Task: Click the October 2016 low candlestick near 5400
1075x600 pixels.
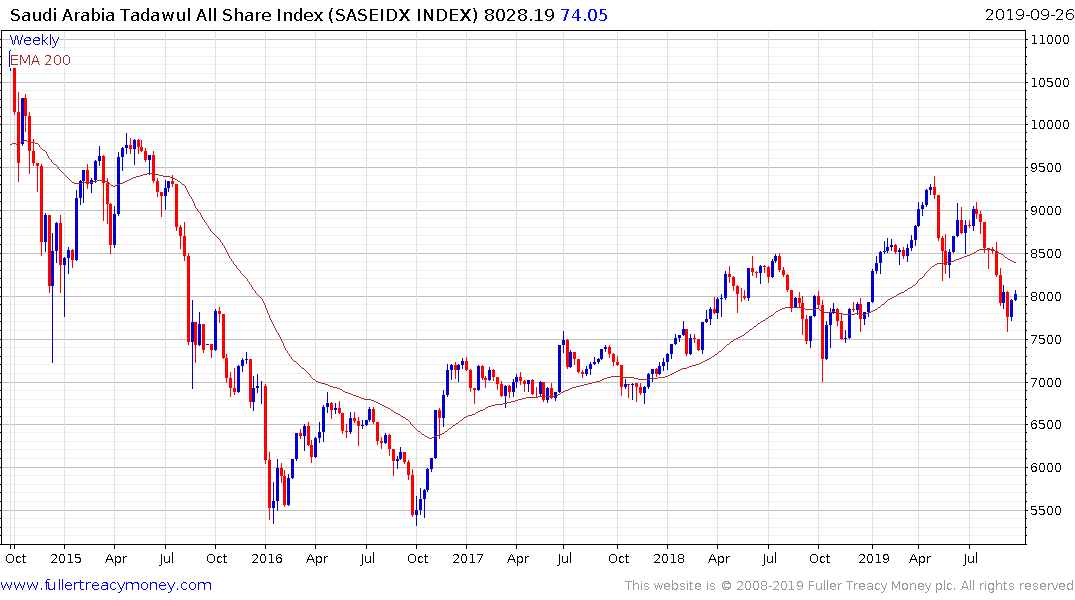Action: coord(416,514)
